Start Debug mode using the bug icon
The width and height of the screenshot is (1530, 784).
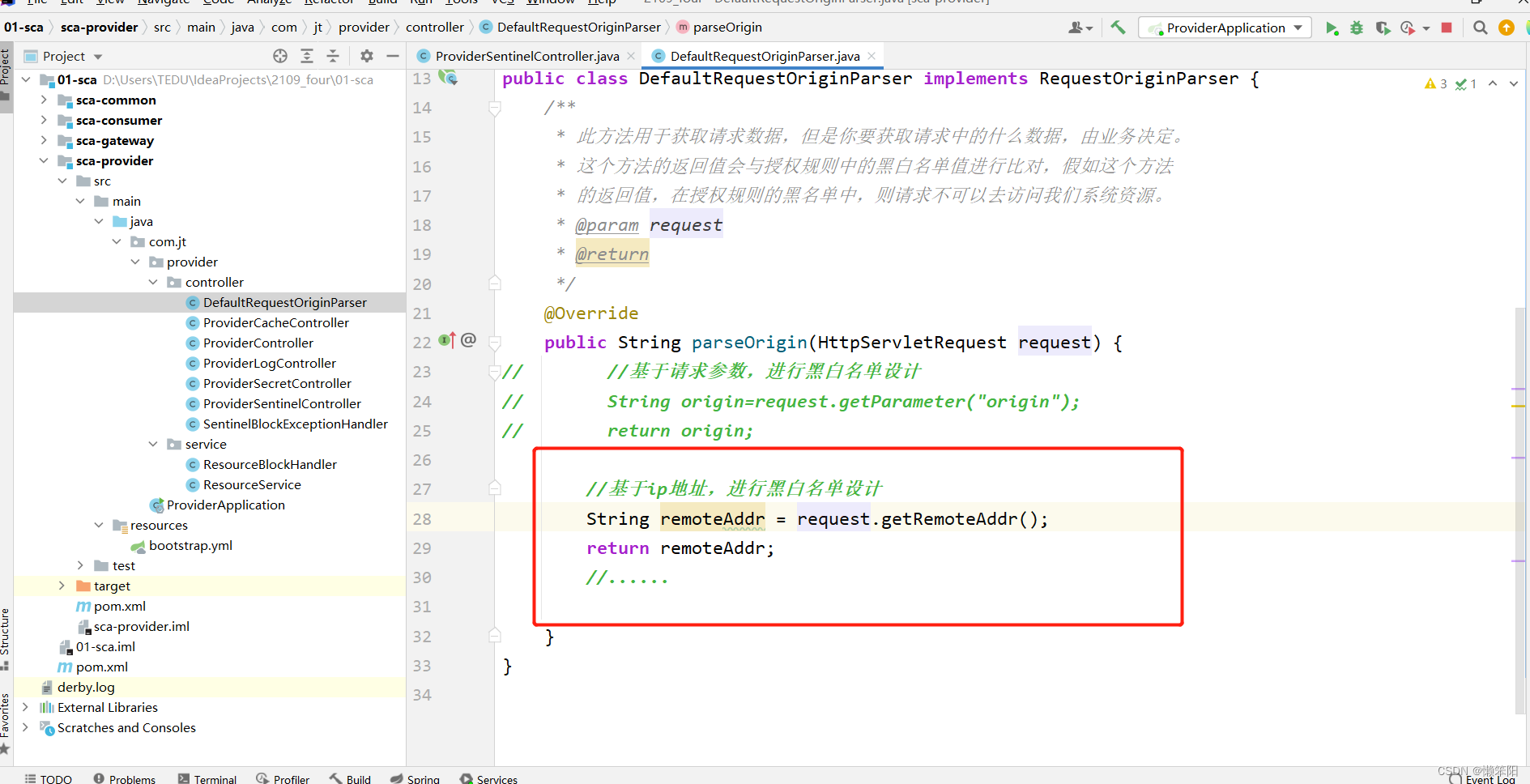(1357, 27)
